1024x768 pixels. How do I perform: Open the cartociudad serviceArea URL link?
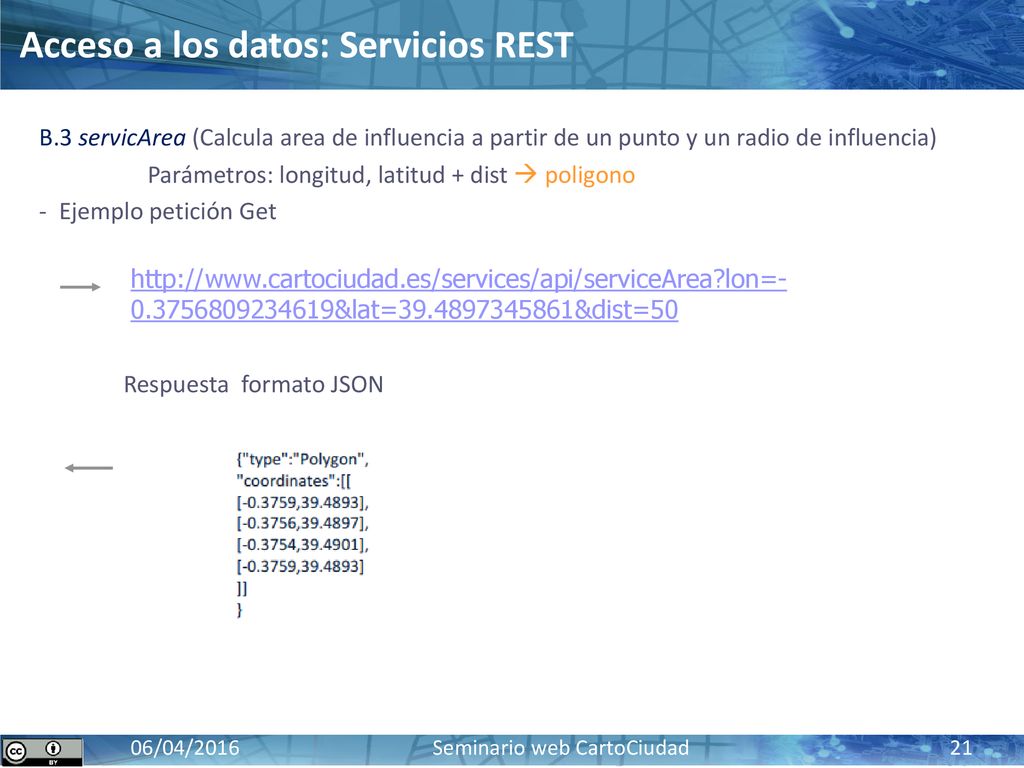click(x=458, y=294)
